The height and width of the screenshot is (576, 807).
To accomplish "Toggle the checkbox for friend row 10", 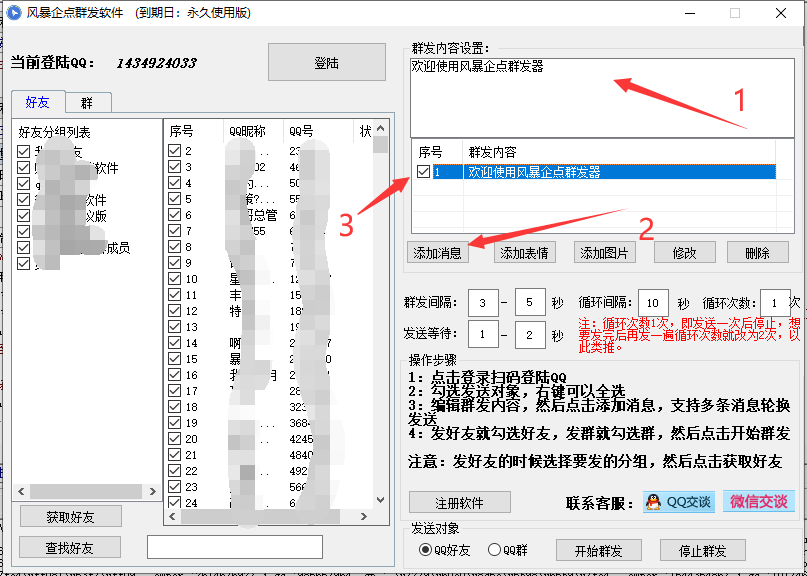I will click(174, 279).
